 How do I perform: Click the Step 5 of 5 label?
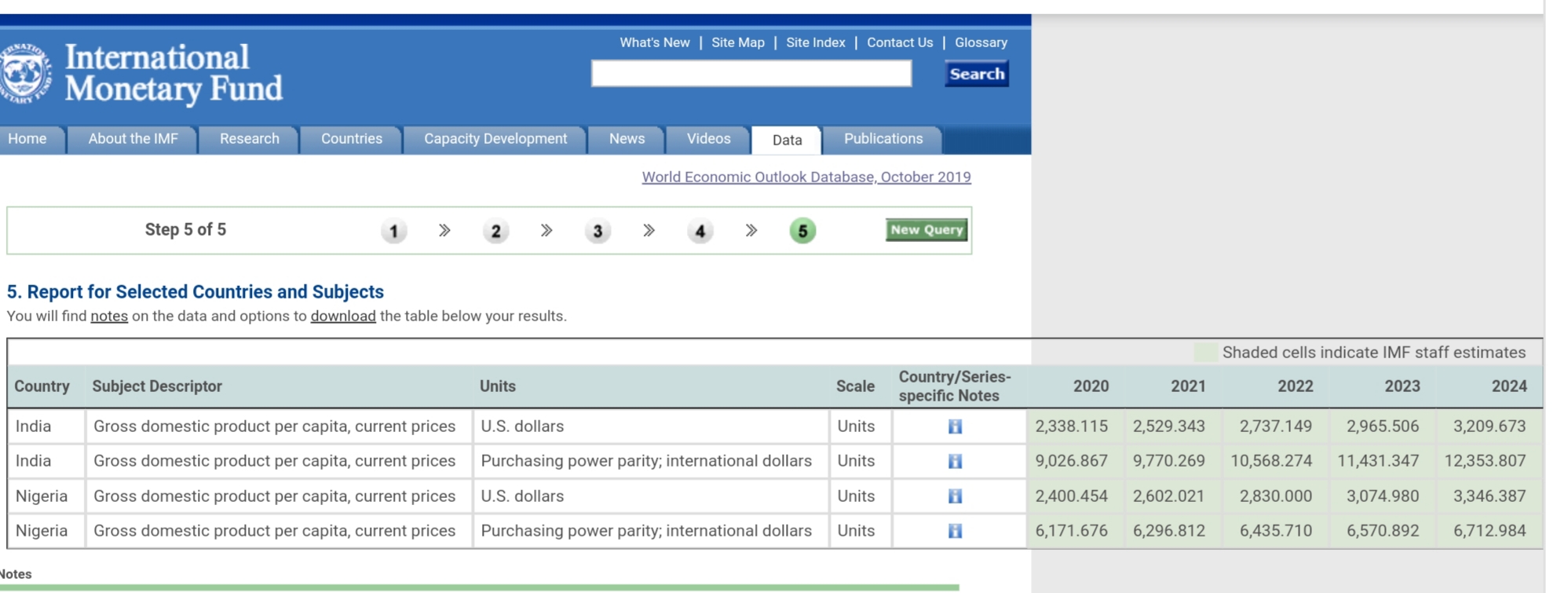[185, 229]
